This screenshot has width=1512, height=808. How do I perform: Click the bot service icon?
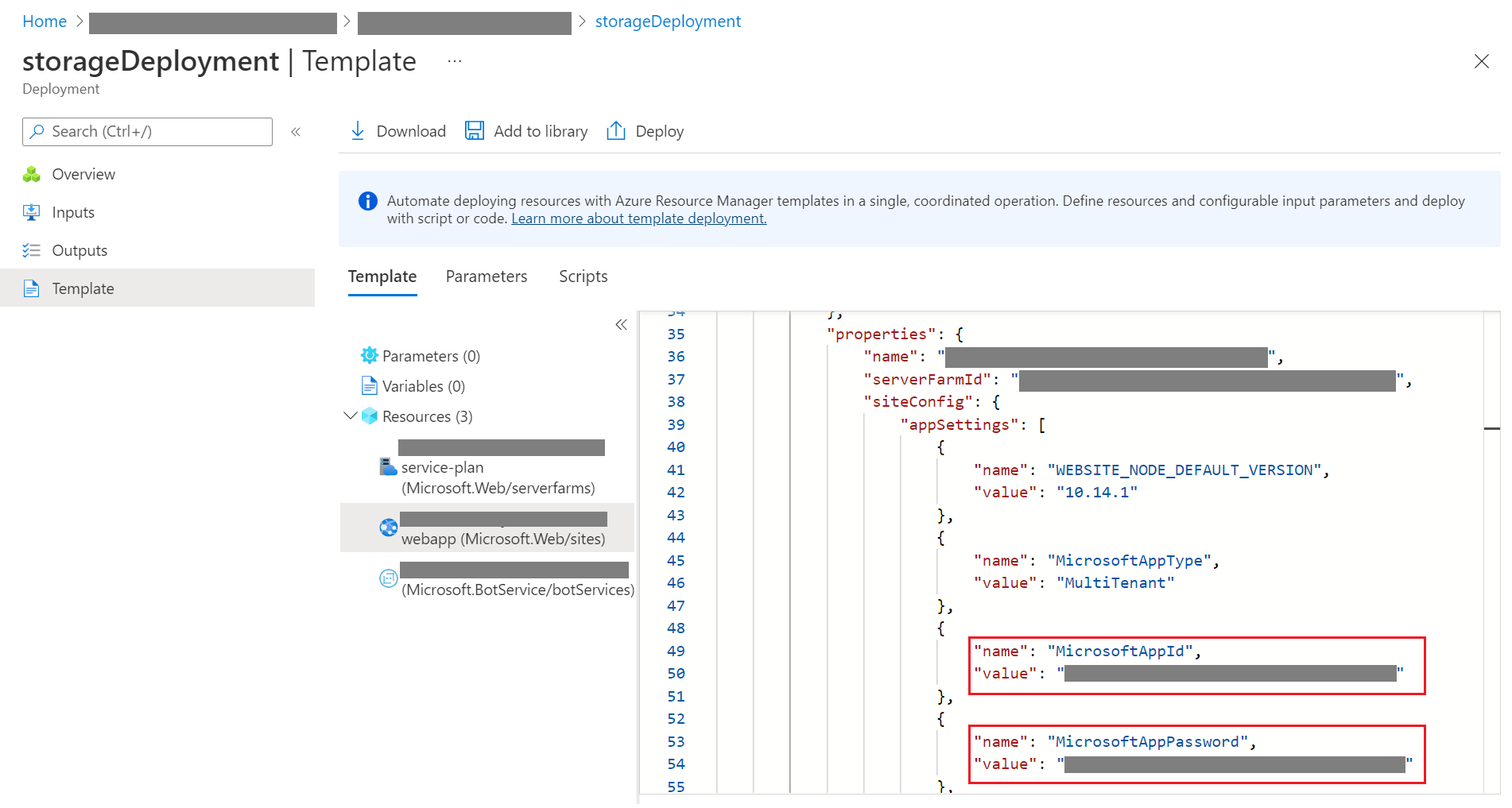point(388,578)
